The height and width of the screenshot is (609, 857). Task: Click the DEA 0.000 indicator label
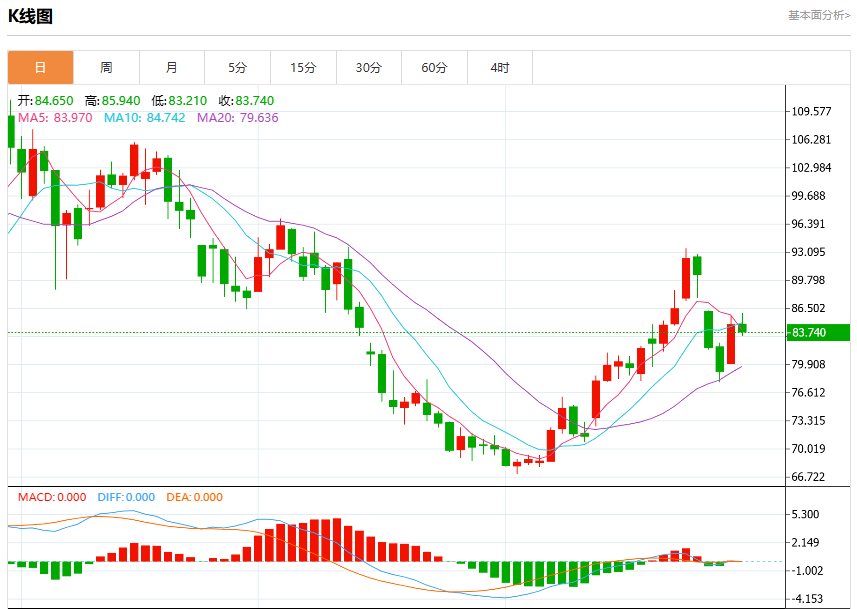(x=195, y=497)
